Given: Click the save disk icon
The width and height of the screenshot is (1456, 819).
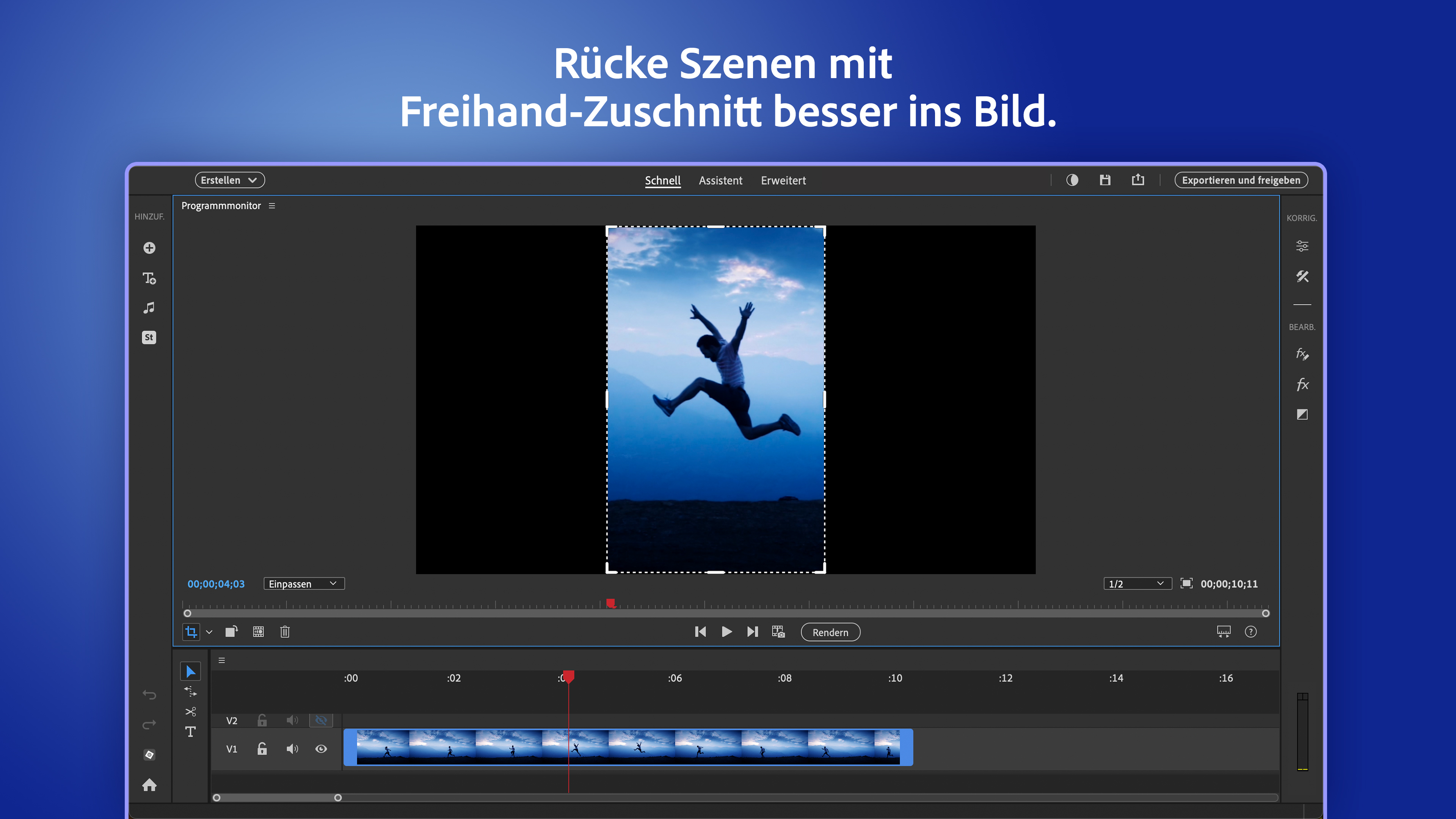Looking at the screenshot, I should (1105, 180).
